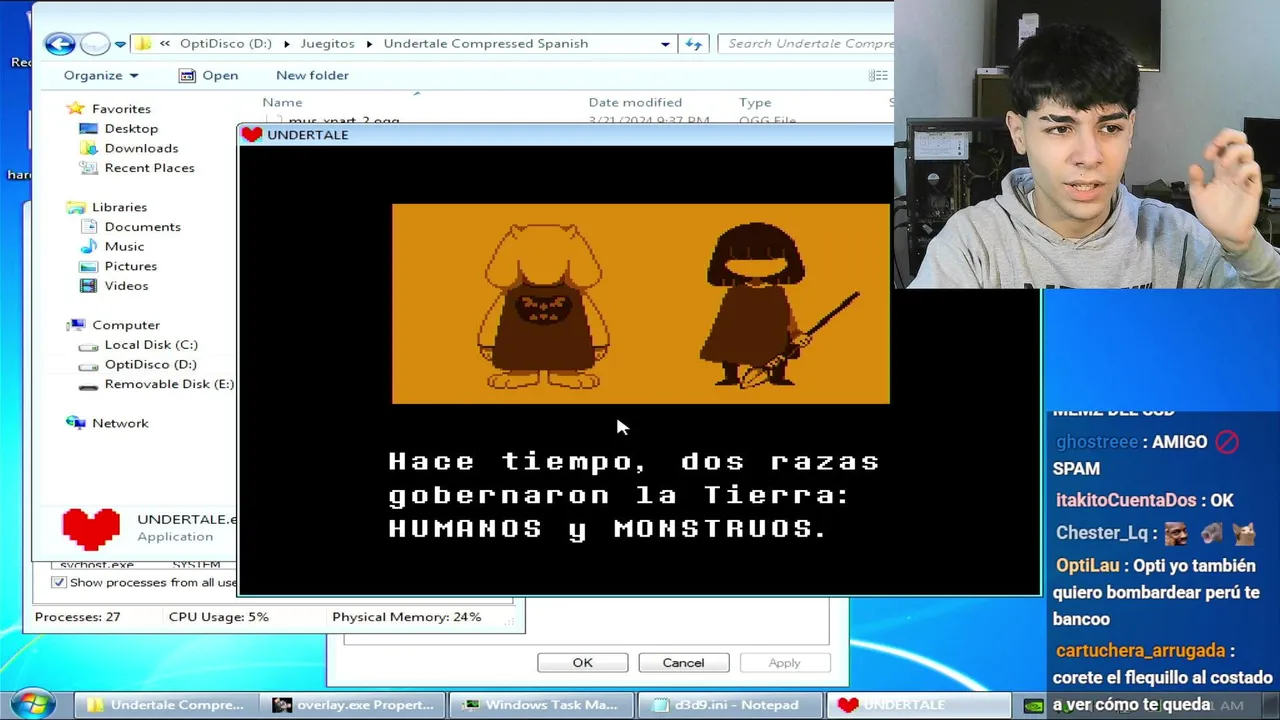Click OK in the Properties dialog

[x=582, y=663]
